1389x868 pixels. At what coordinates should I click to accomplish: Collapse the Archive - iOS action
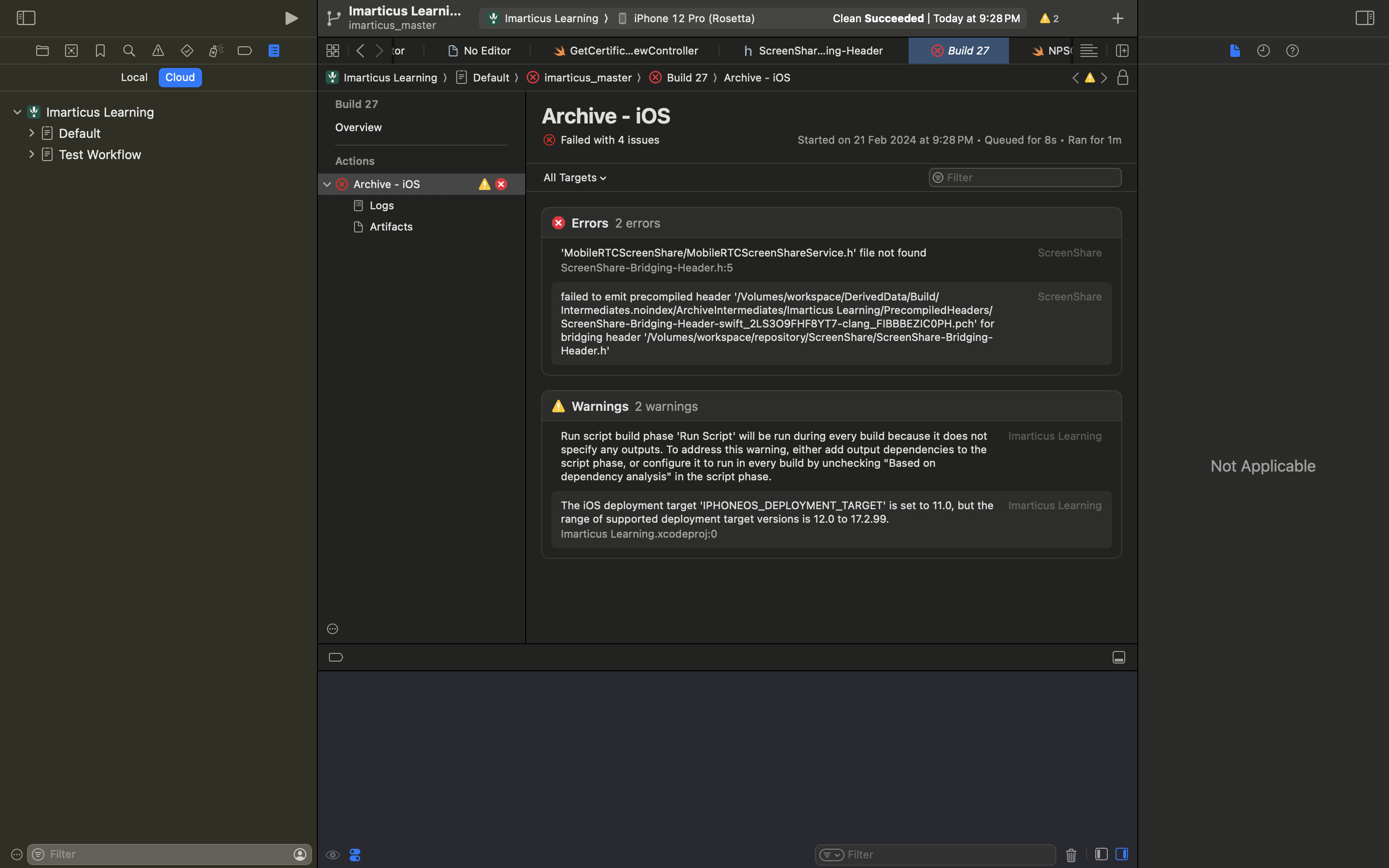[x=327, y=184]
